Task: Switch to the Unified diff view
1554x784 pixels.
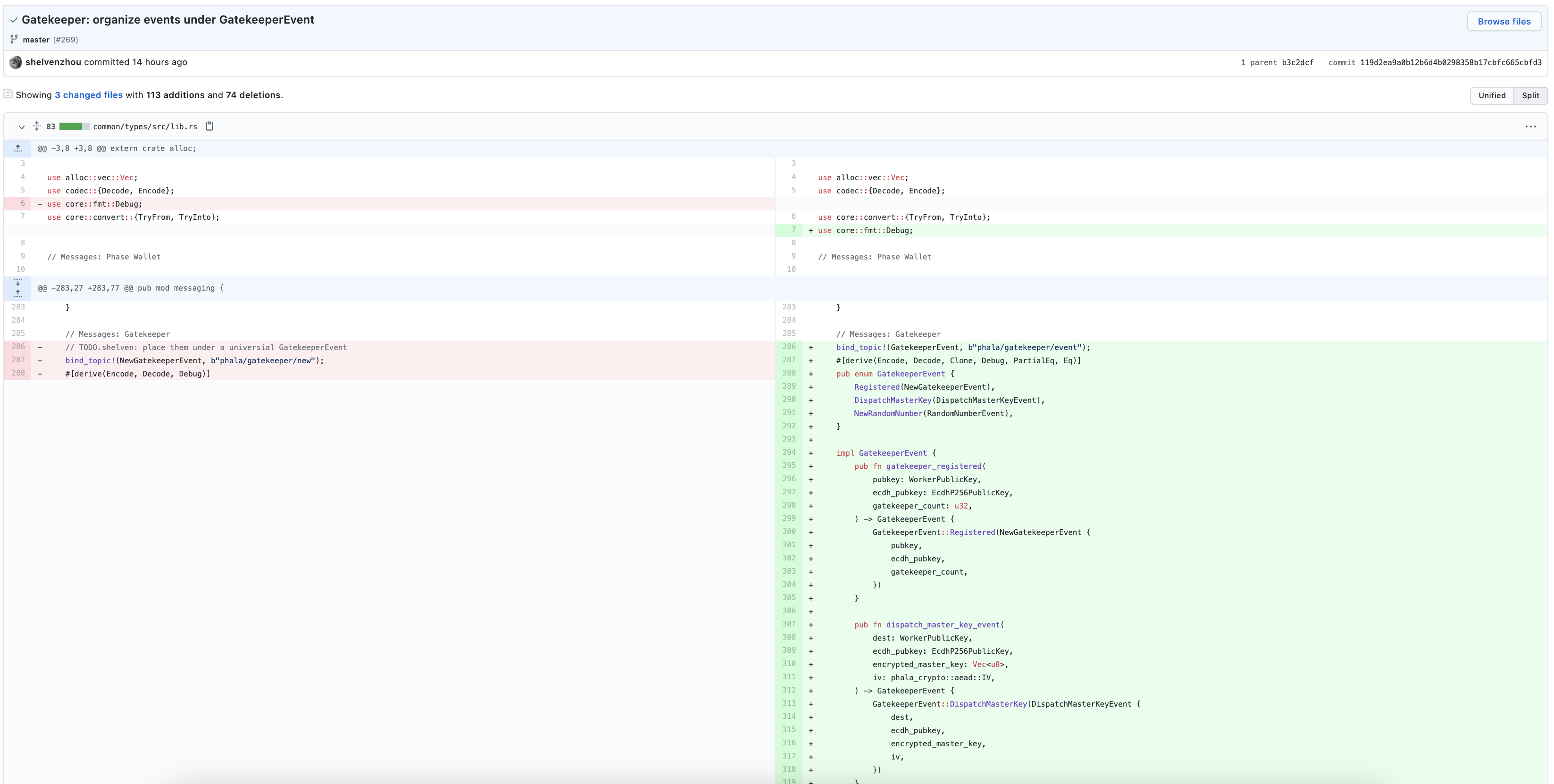Action: (x=1491, y=95)
